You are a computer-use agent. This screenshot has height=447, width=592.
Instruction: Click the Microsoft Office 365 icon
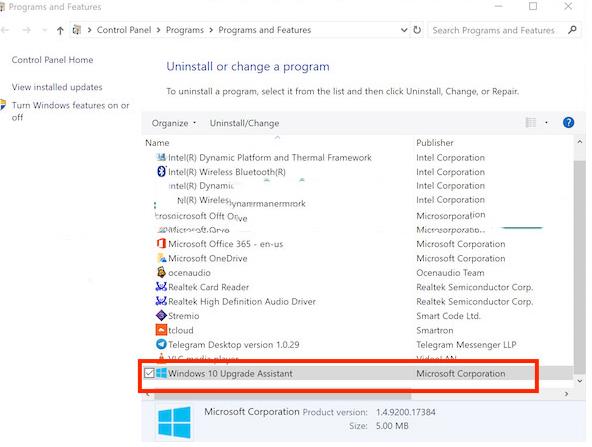162,244
